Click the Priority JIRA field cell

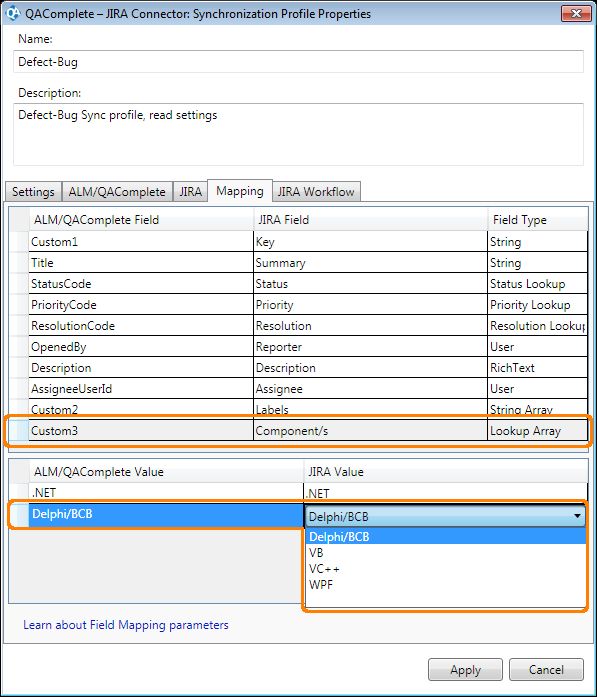coord(371,304)
